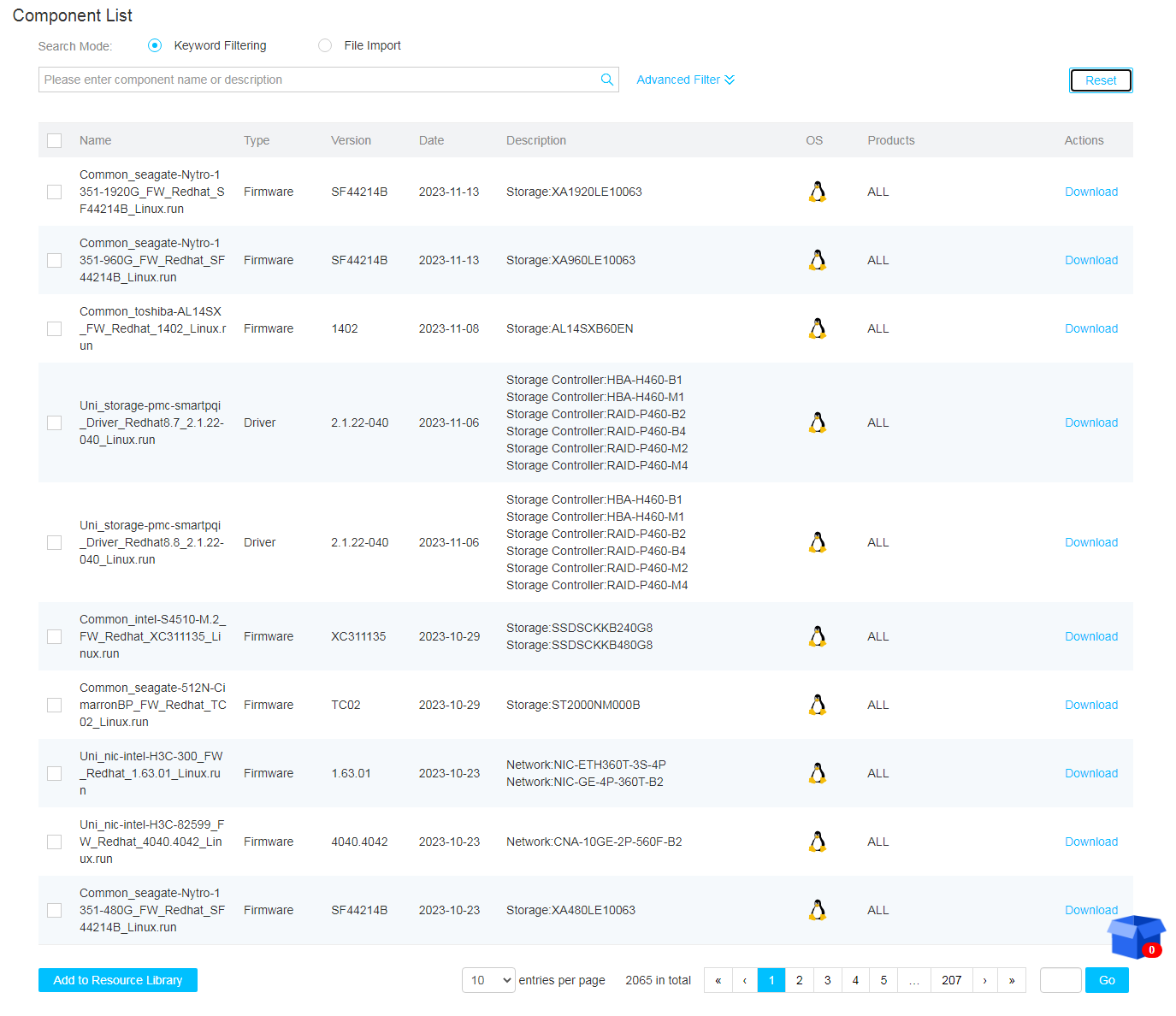Go to page 3
Image resolution: width=1176 pixels, height=1016 pixels.
pyautogui.click(x=827, y=980)
